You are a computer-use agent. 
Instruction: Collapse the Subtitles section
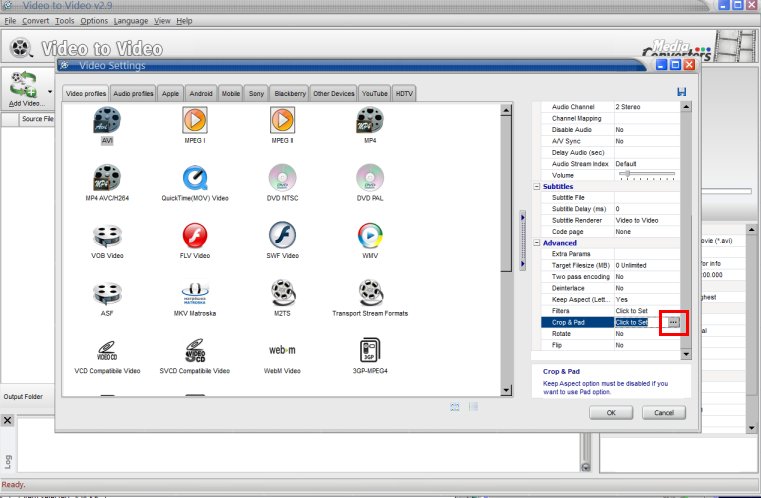point(537,187)
